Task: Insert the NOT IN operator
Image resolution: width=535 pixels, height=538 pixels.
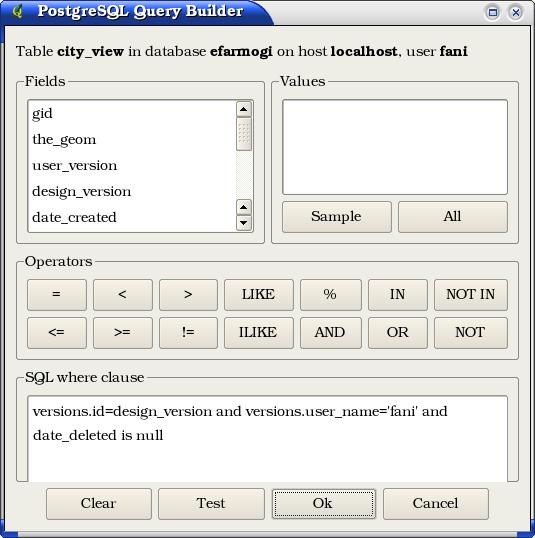Action: [470, 295]
